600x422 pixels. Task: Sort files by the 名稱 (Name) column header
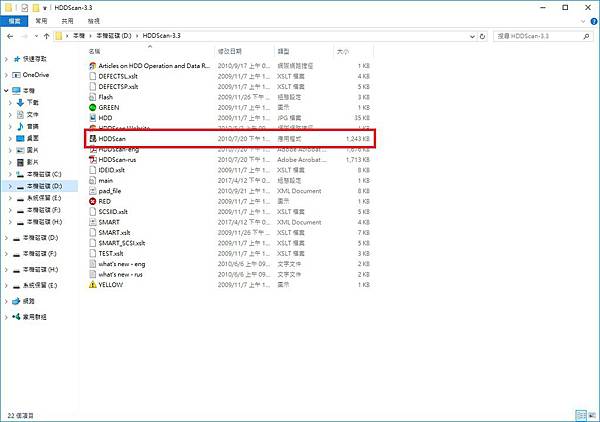click(150, 51)
